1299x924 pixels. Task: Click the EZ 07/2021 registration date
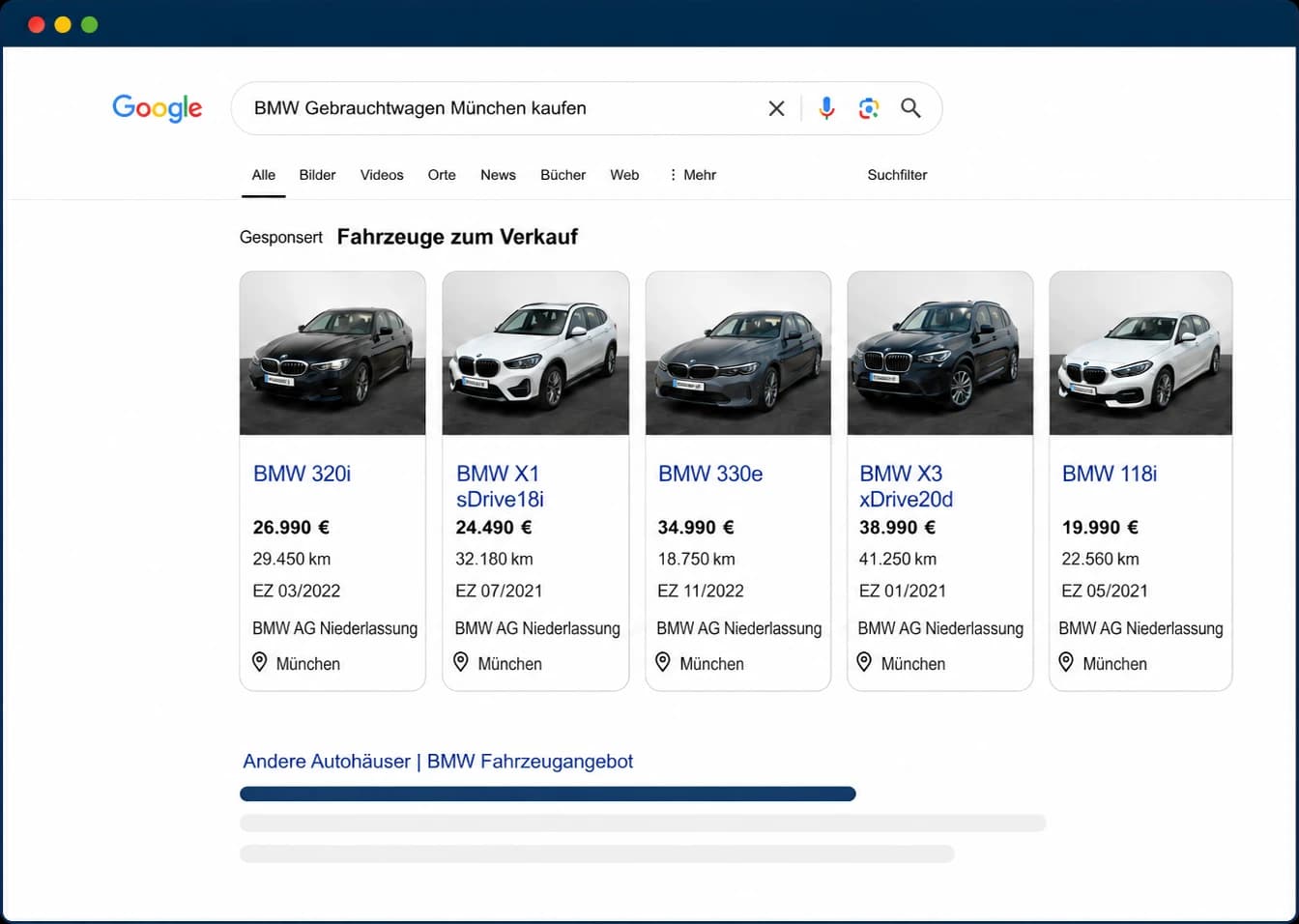click(x=499, y=591)
